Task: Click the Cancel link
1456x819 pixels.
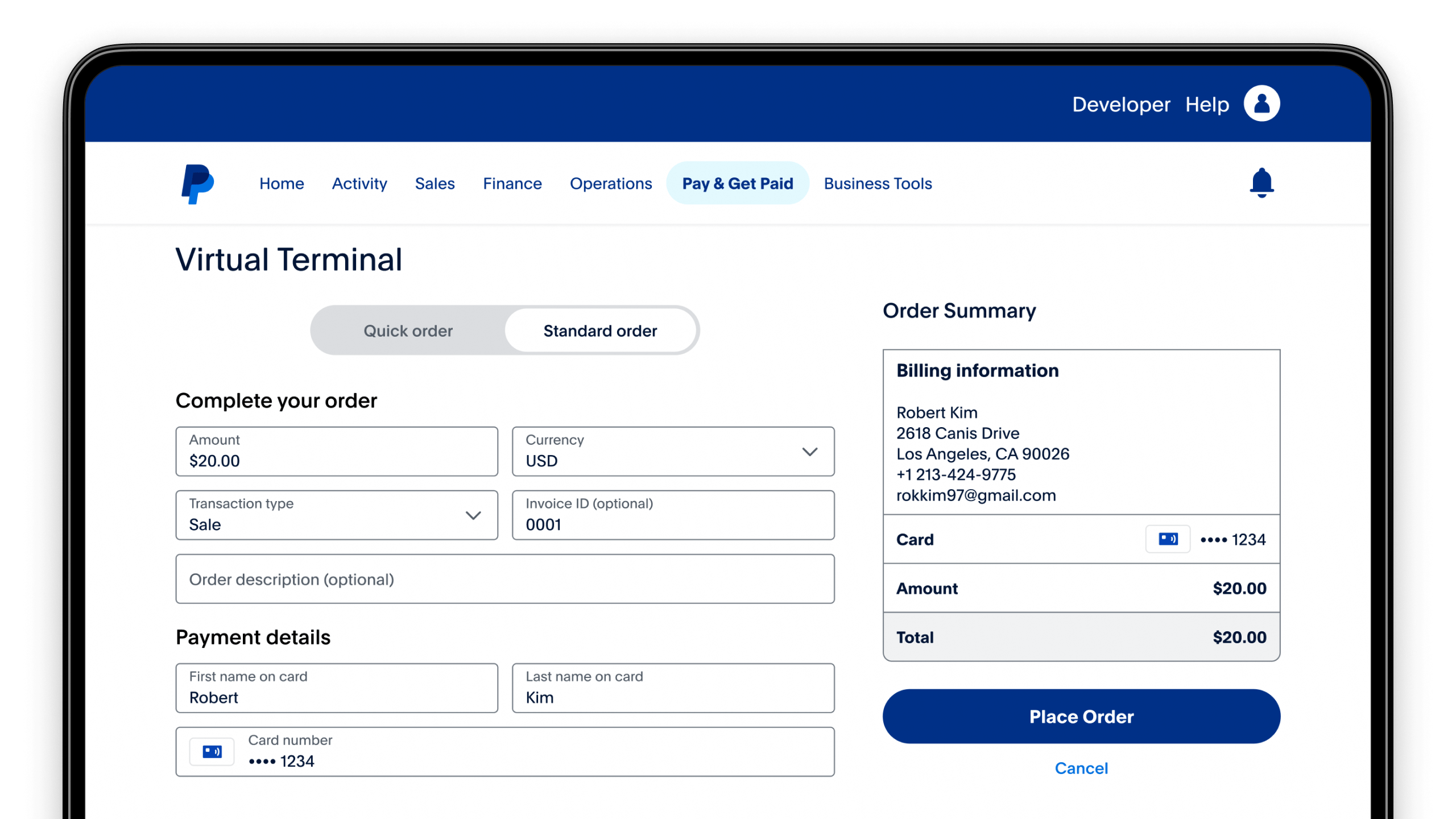Action: pyautogui.click(x=1081, y=768)
